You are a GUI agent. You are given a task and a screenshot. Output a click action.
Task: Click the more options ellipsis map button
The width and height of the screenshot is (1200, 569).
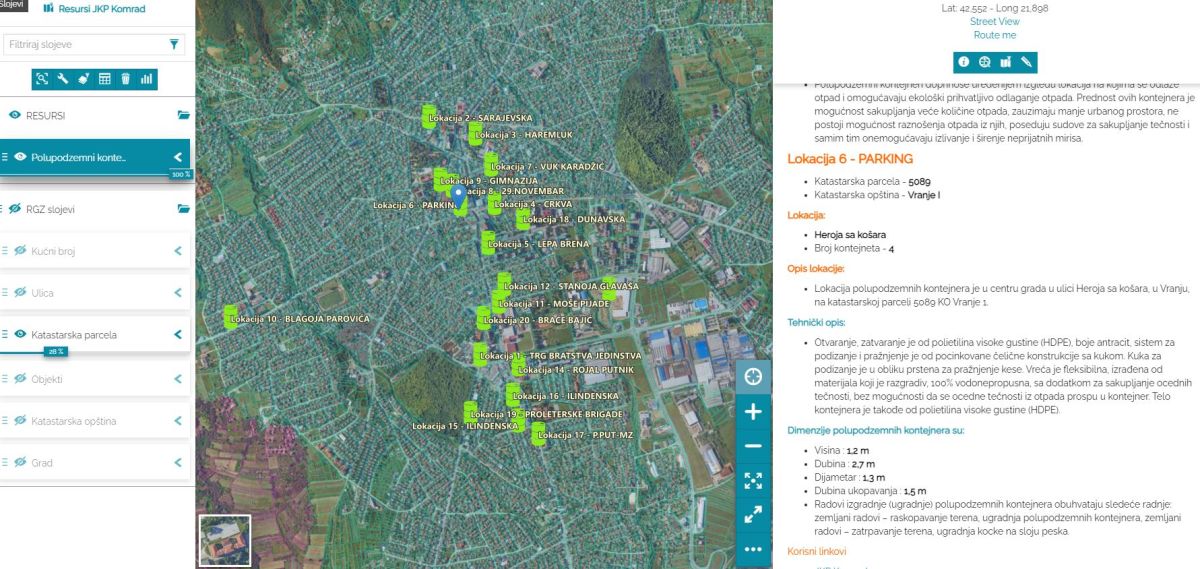coord(753,548)
